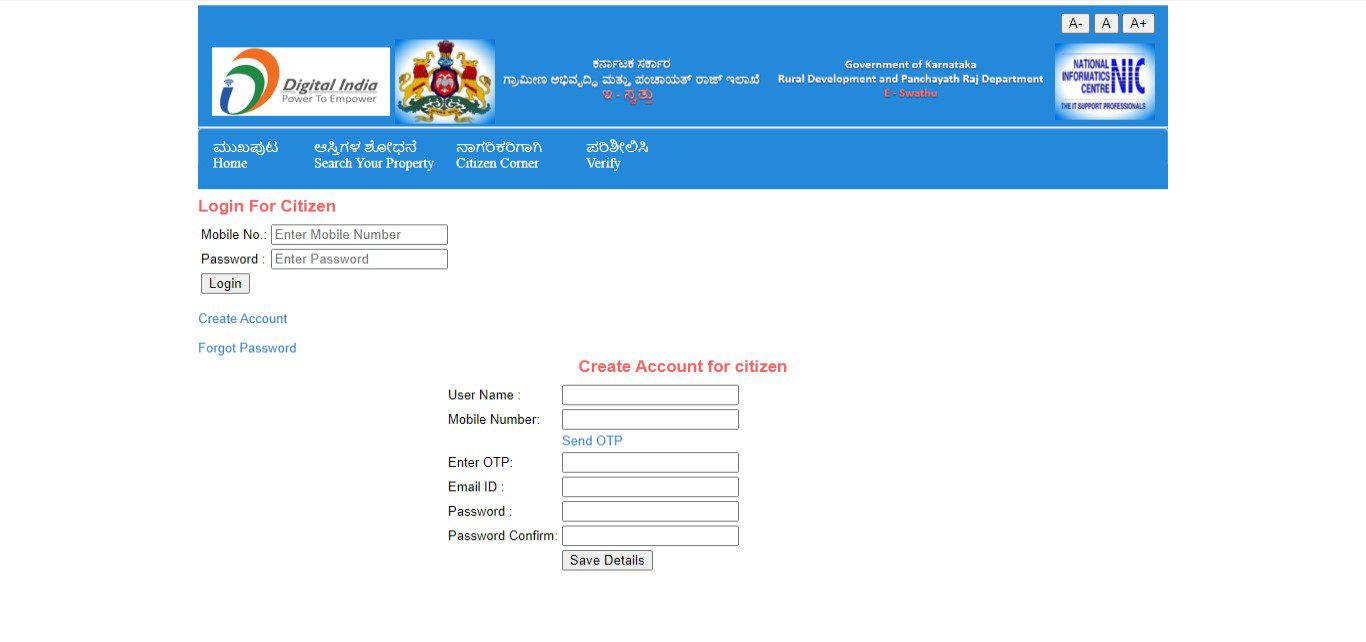The width and height of the screenshot is (1366, 642).
Task: Click the Digital India logo
Action: [x=299, y=80]
